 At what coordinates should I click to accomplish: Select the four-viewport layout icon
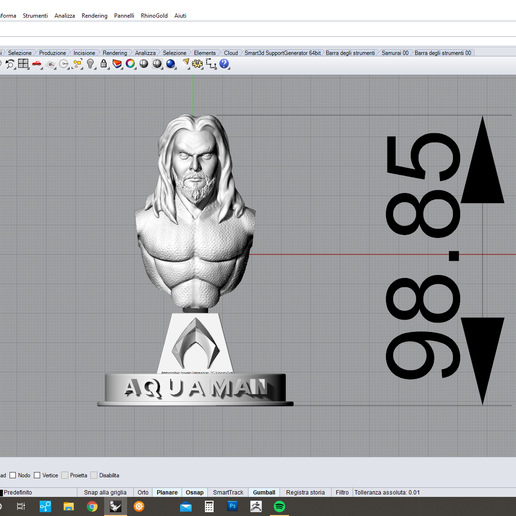[23, 63]
